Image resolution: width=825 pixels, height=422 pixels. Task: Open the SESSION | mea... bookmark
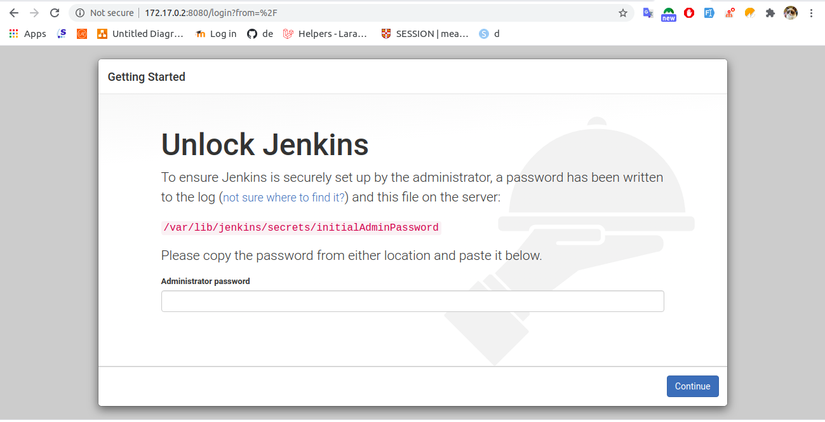(x=425, y=34)
